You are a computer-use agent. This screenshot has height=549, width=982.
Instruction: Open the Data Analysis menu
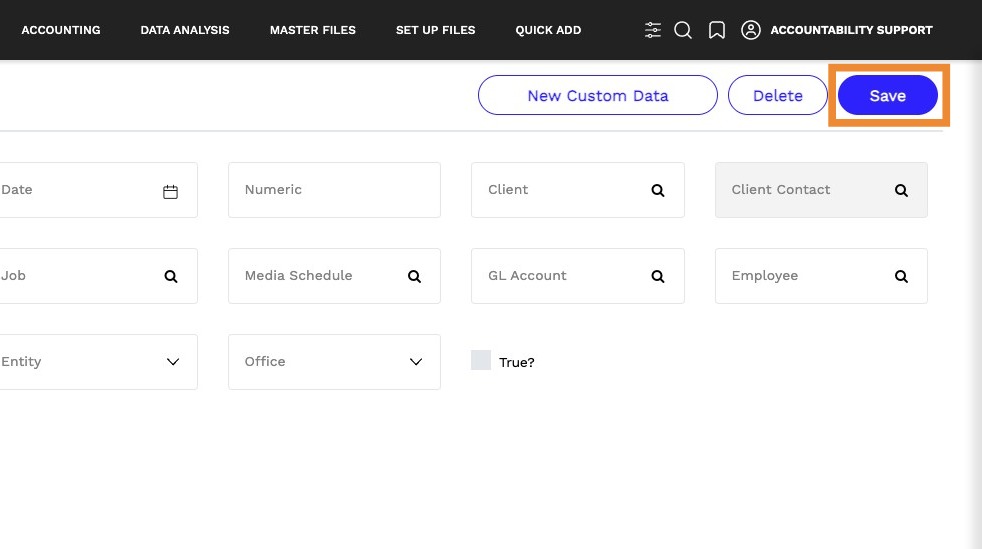click(x=185, y=30)
